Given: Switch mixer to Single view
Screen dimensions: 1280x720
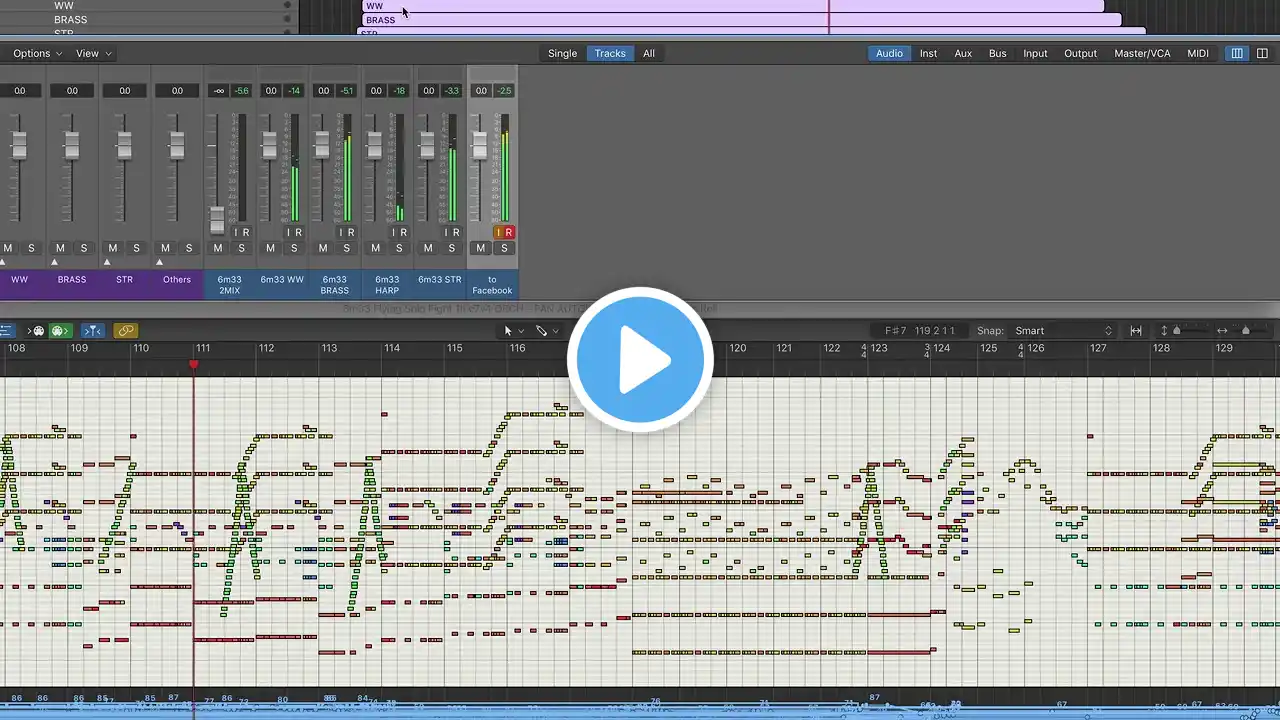Looking at the screenshot, I should [x=562, y=53].
